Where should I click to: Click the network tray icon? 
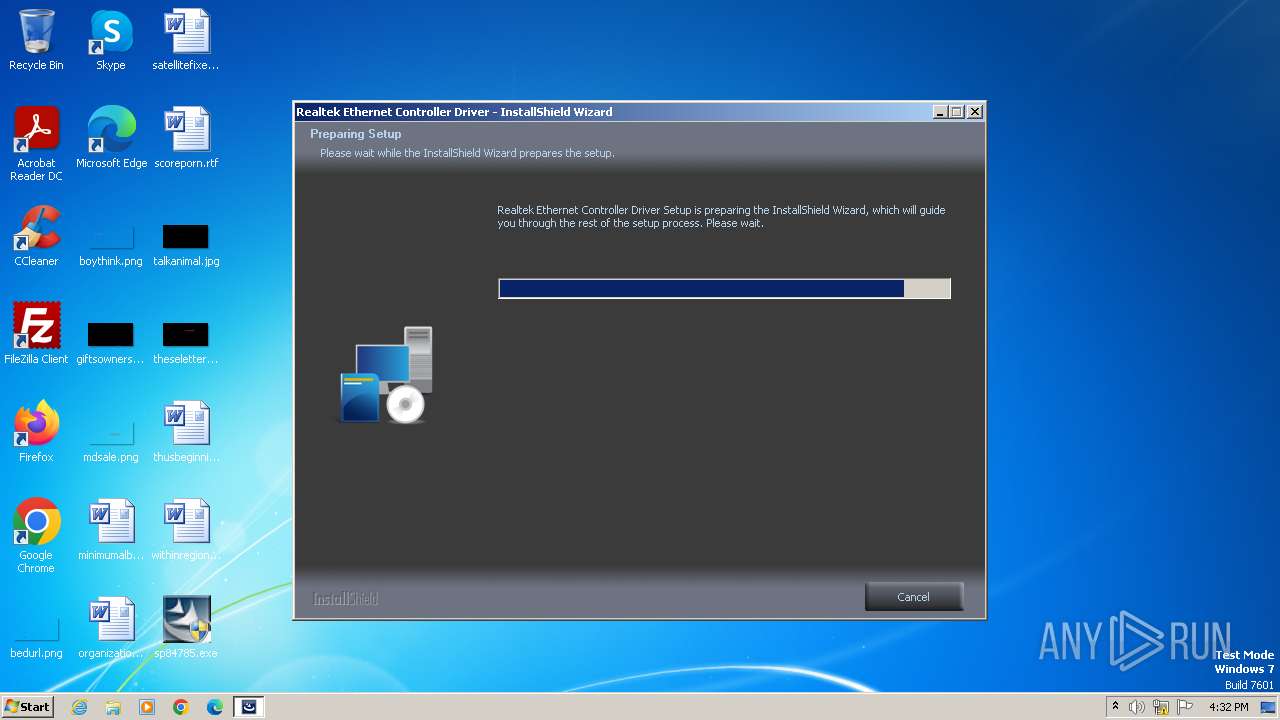click(x=1161, y=707)
